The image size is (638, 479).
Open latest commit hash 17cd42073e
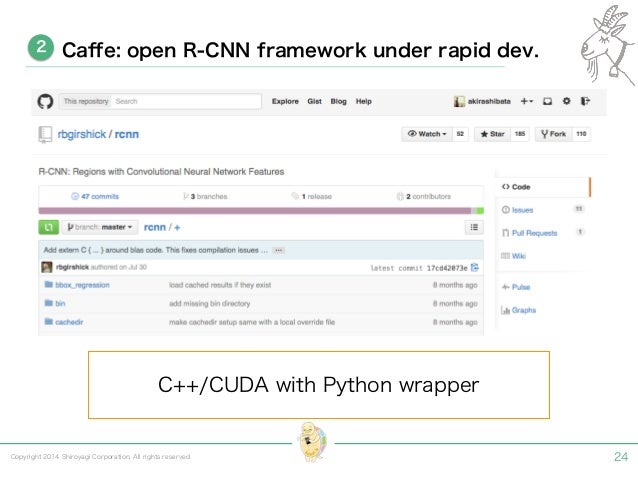pyautogui.click(x=447, y=268)
